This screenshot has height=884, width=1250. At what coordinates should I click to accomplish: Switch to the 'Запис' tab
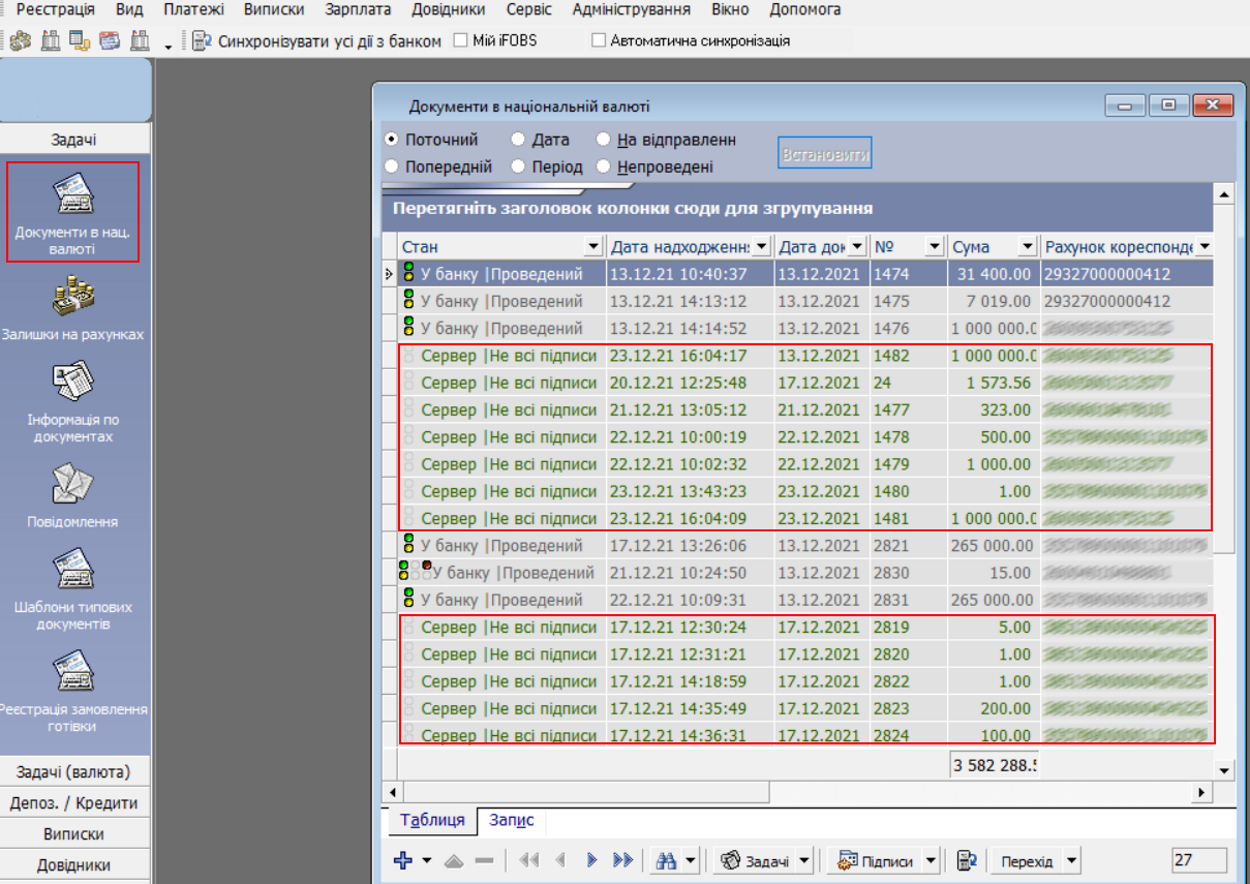click(x=511, y=820)
